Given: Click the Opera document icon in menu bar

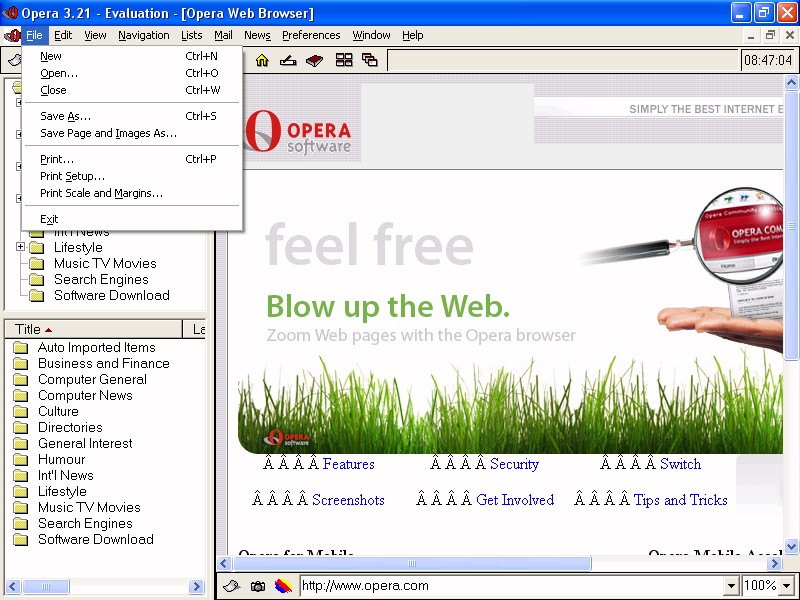Looking at the screenshot, I should 12,35.
